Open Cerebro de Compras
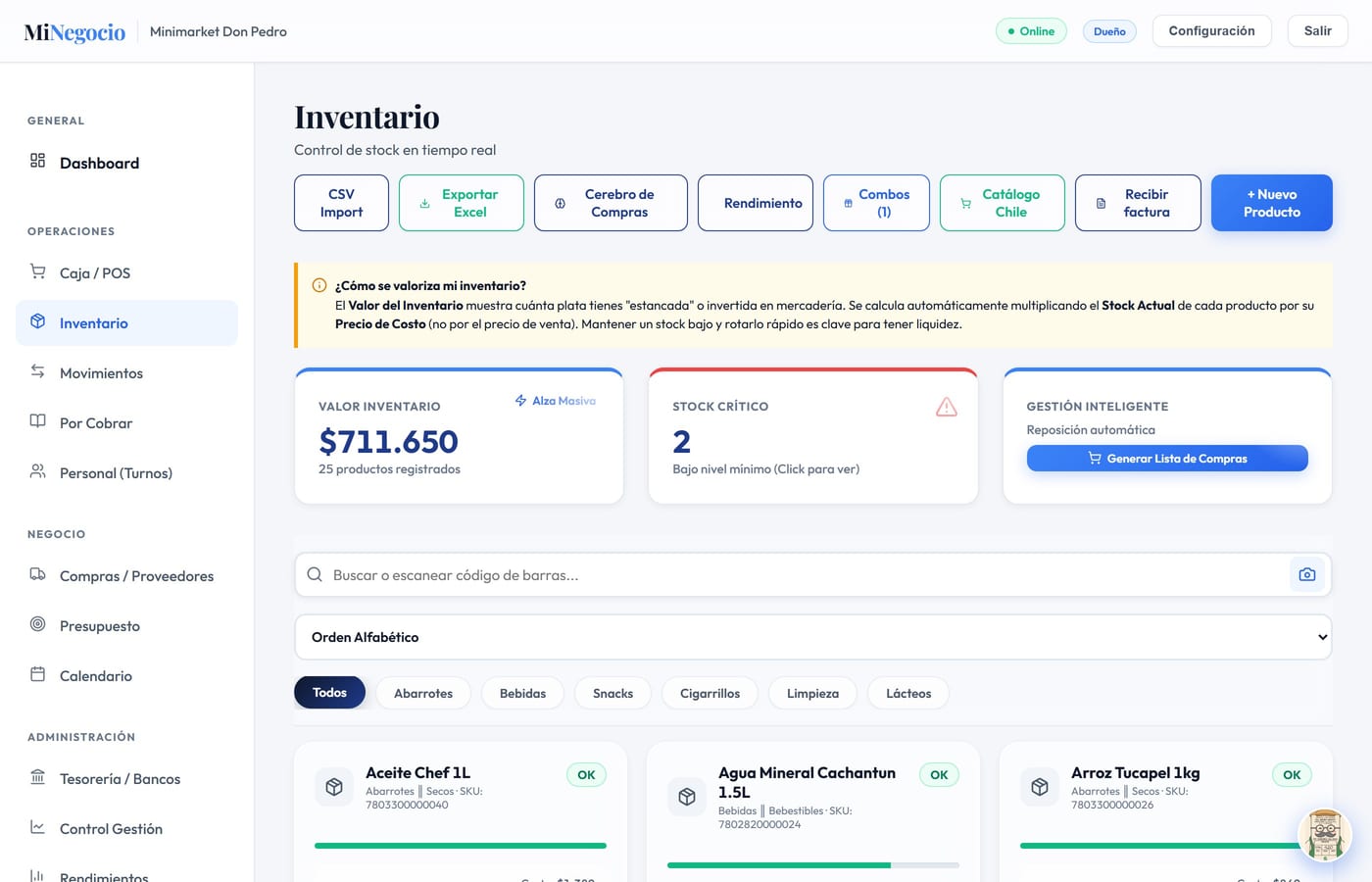This screenshot has height=882, width=1372. pos(611,203)
